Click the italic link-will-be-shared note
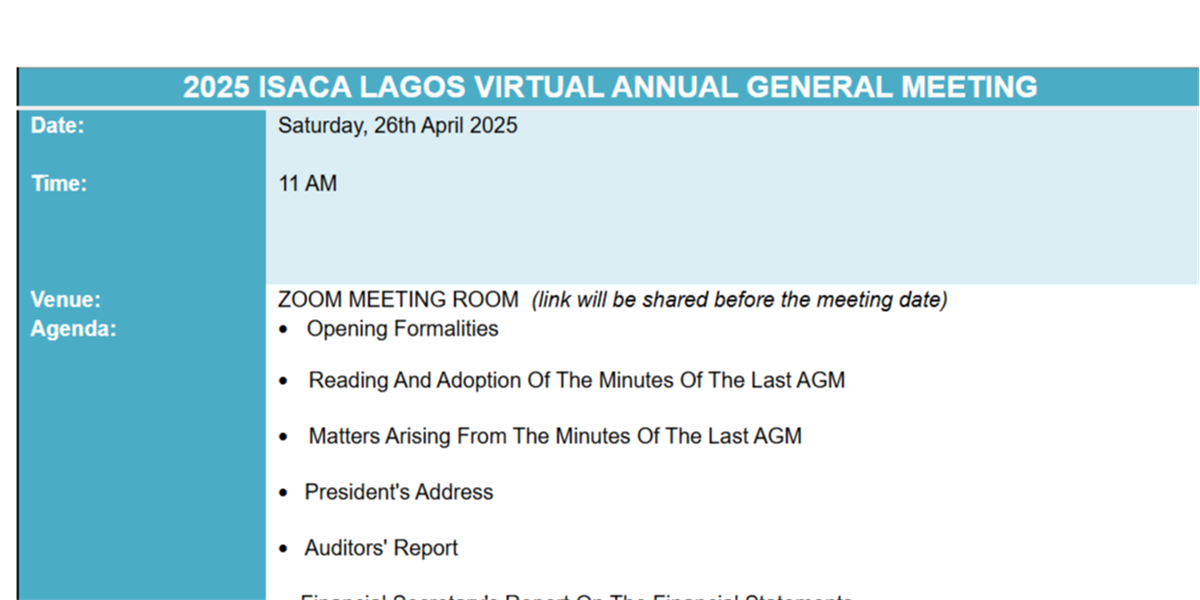 pos(739,300)
